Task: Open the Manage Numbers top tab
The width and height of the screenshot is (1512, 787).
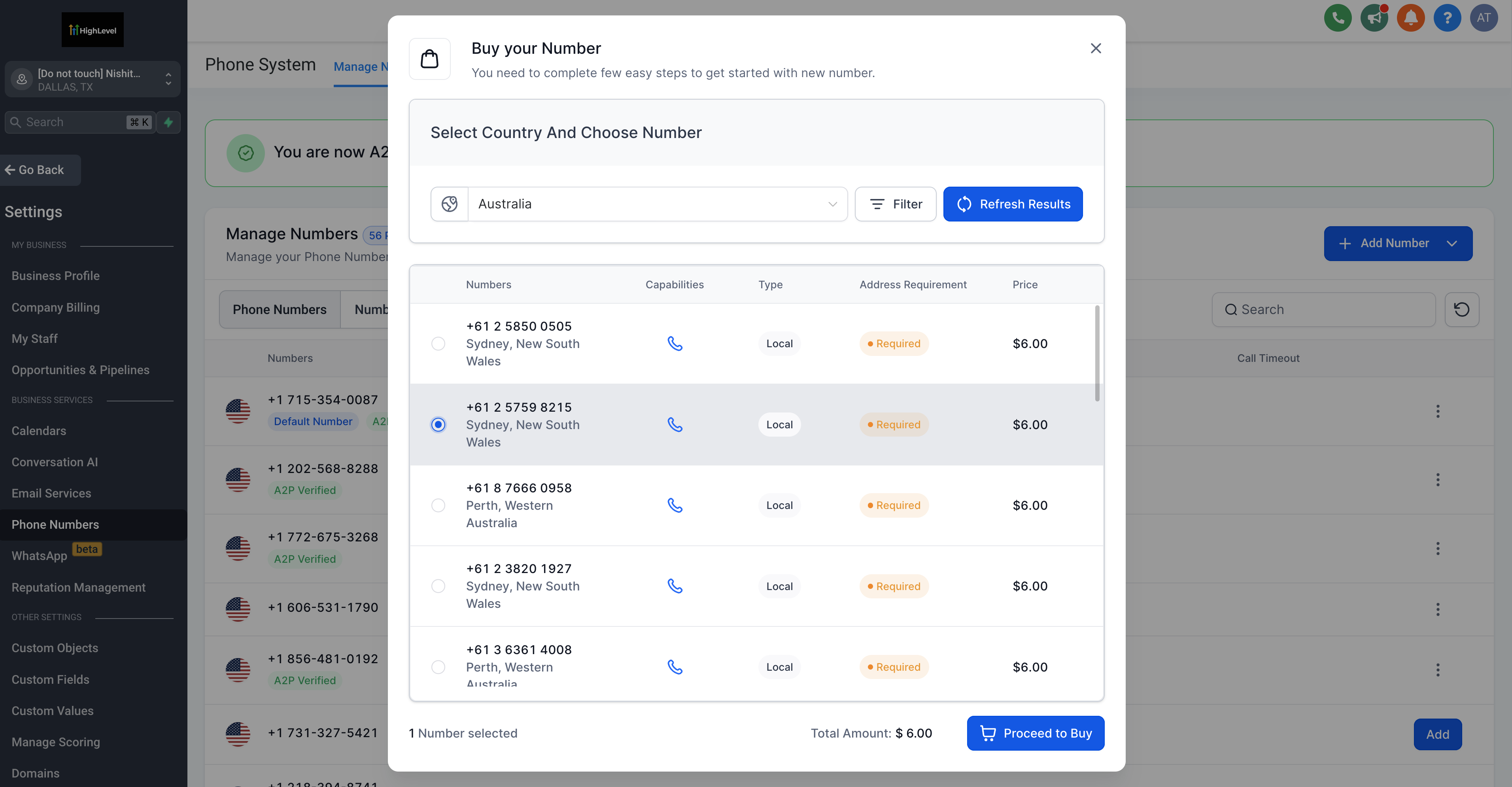Action: [x=360, y=67]
